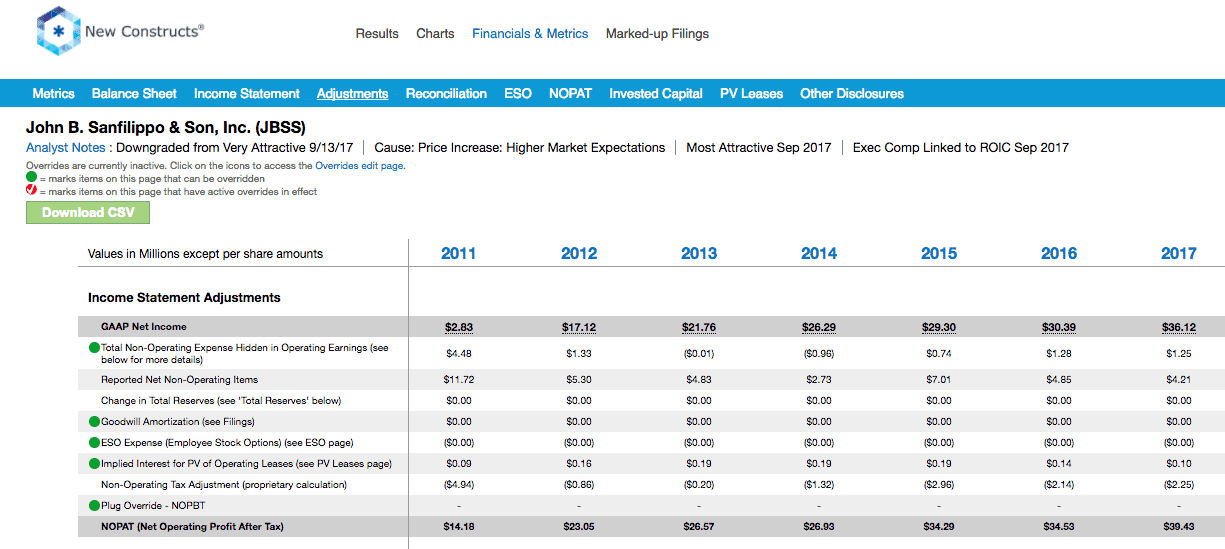Click the 2013 column year header
Viewport: 1225px width, 549px height.
click(698, 253)
